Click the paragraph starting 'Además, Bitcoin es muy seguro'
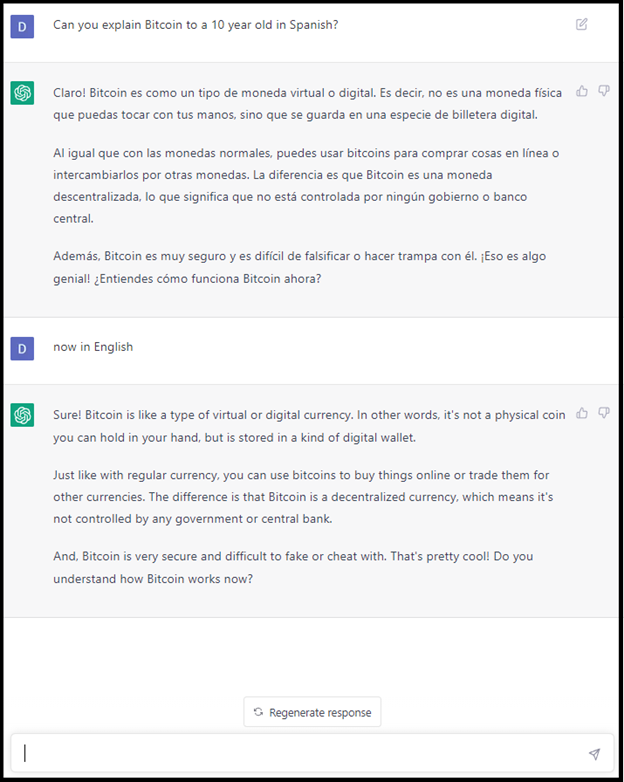Screen dimensions: 624x782 300,267
